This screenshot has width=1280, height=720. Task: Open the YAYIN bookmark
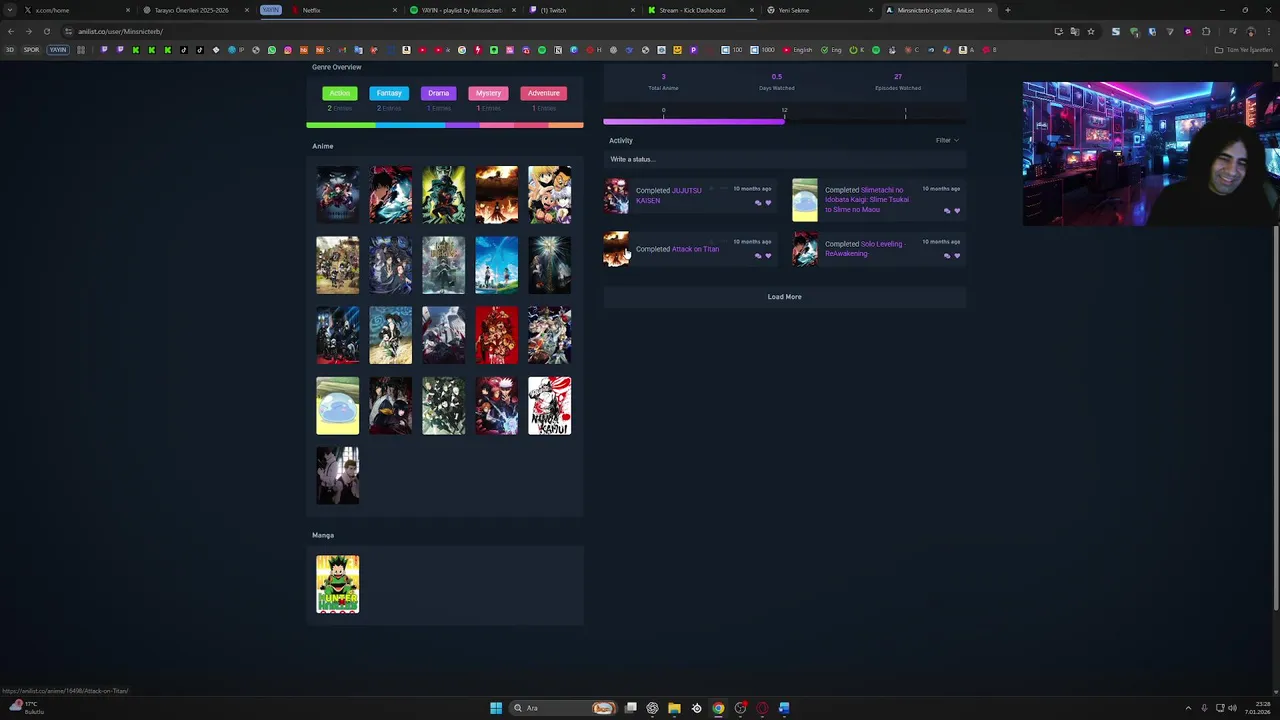[x=58, y=50]
